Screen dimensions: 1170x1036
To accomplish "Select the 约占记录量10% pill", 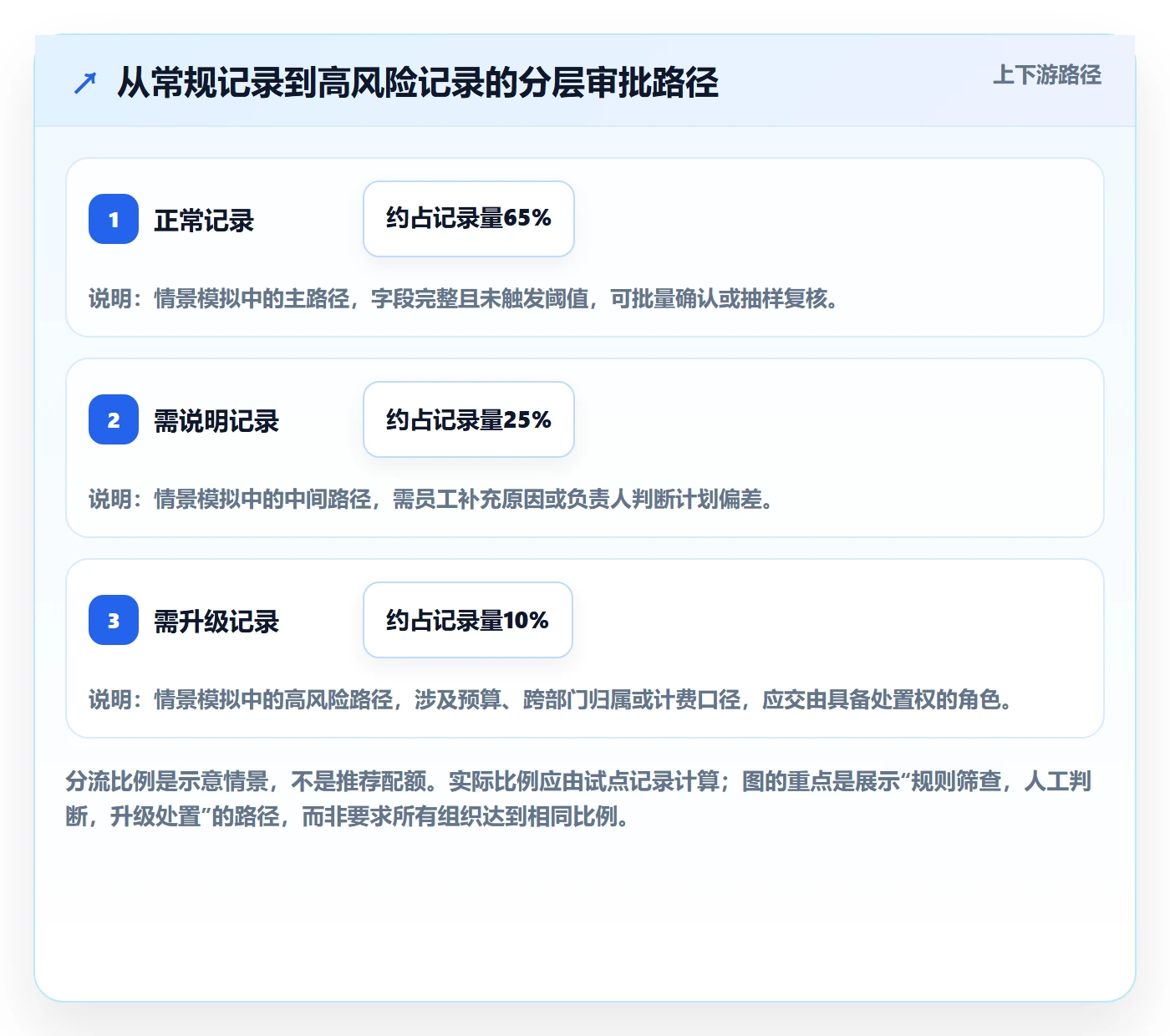I will tap(468, 620).
